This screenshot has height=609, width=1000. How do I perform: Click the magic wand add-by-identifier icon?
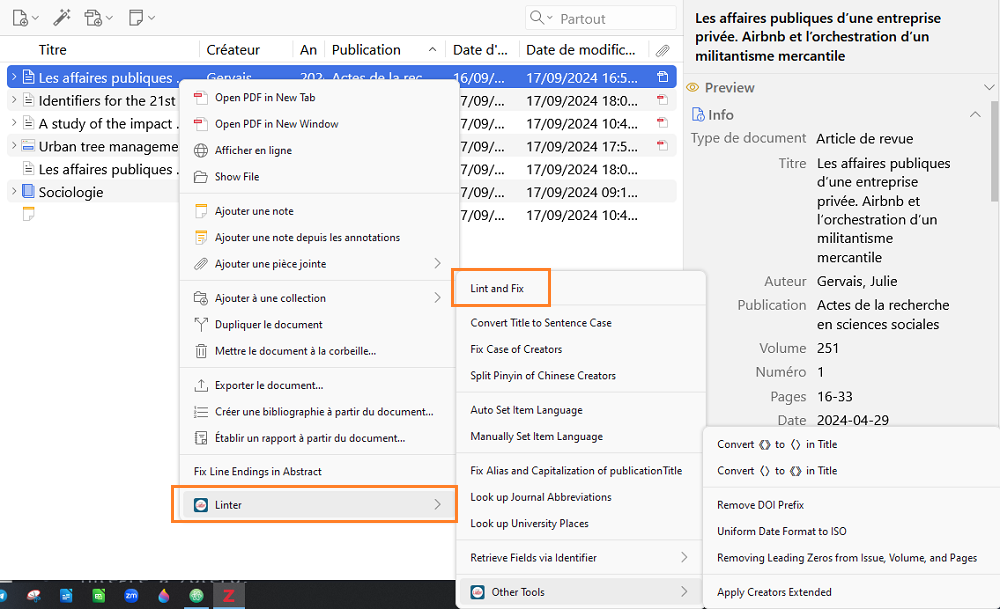pyautogui.click(x=62, y=18)
